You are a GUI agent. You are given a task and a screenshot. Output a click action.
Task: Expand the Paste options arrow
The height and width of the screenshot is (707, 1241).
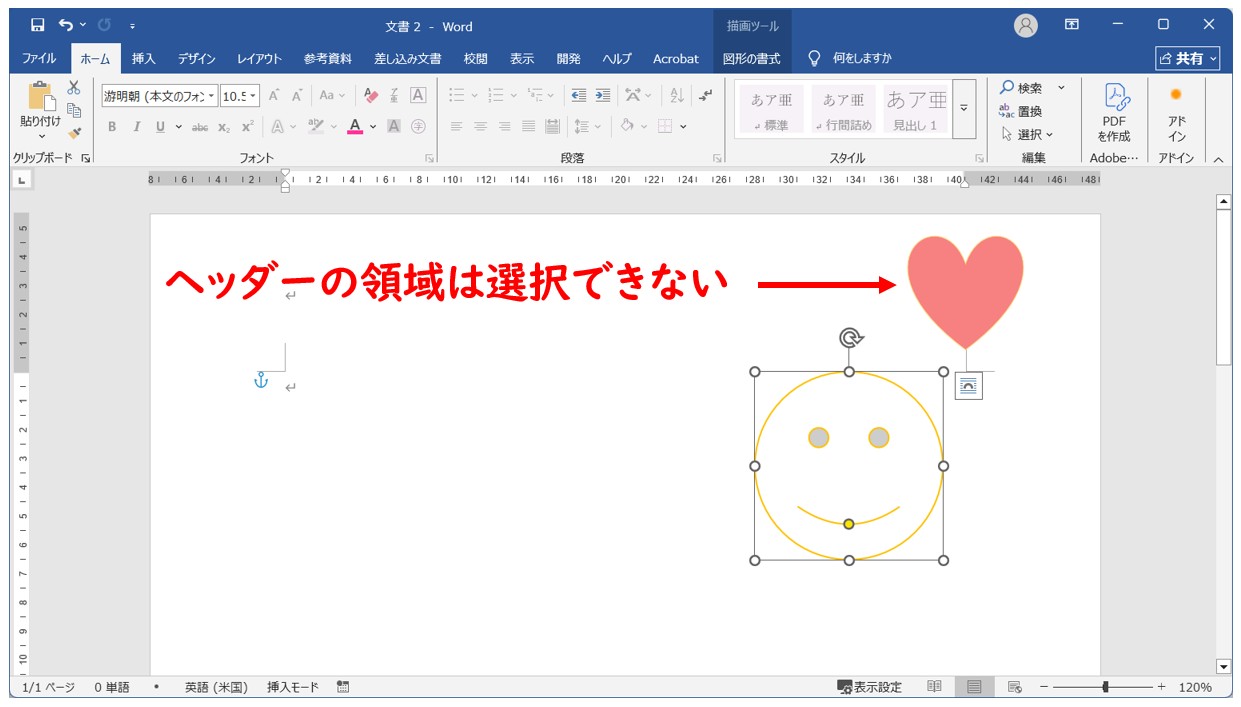[x=41, y=137]
